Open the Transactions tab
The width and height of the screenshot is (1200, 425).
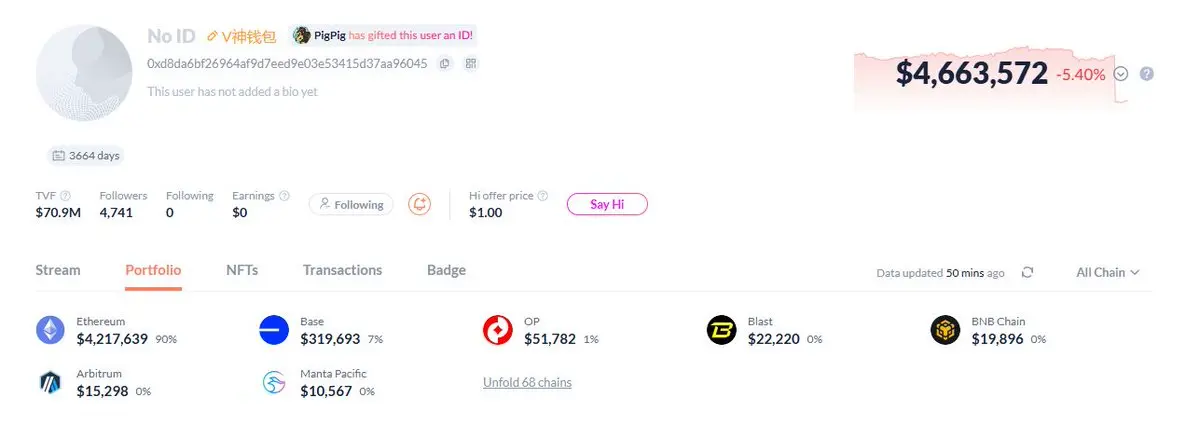[342, 270]
